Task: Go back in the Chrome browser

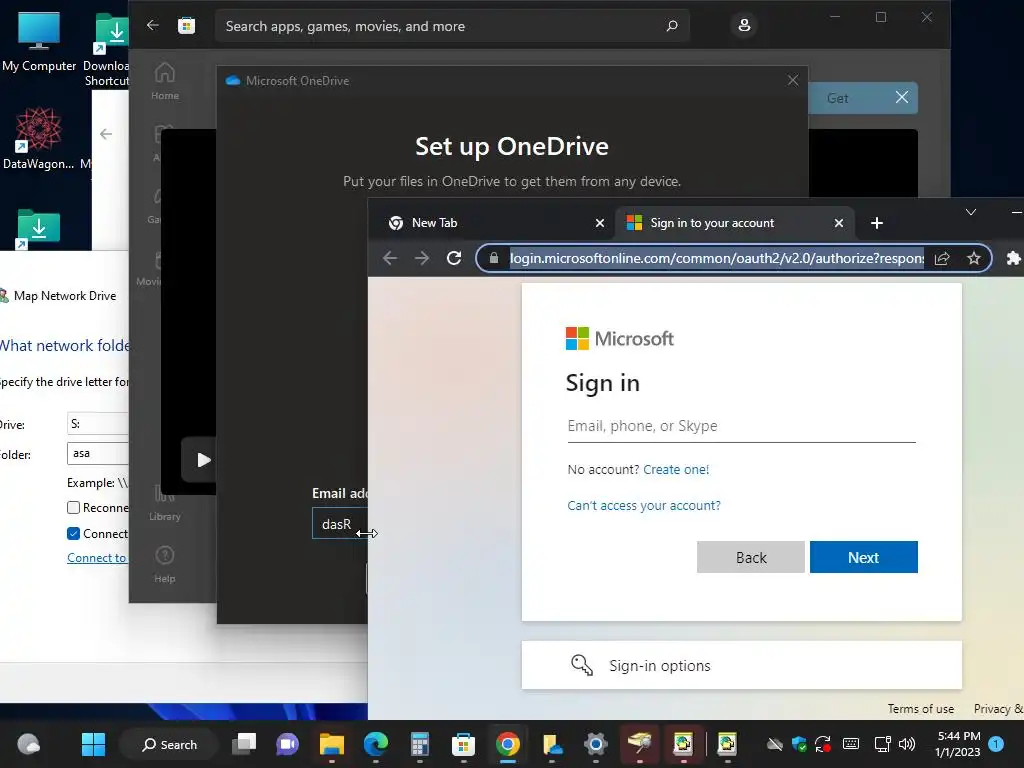Action: coord(390,258)
